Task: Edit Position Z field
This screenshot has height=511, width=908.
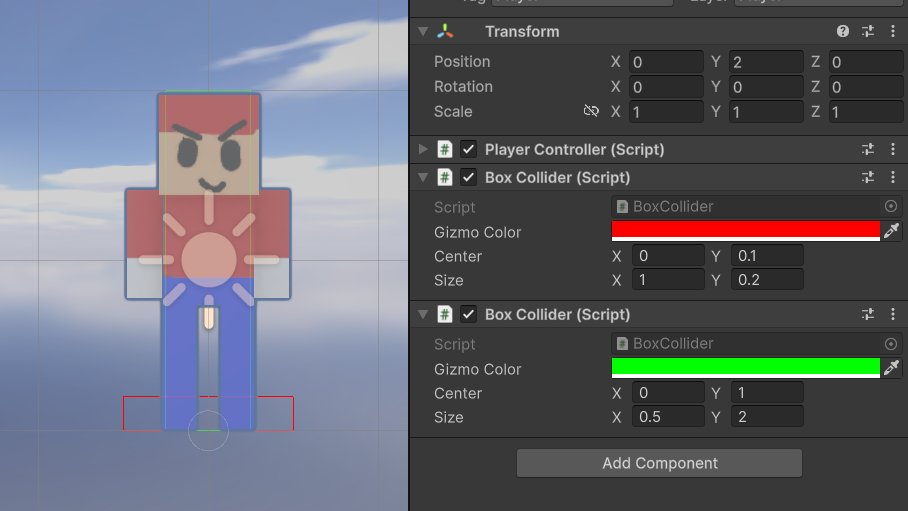Action: (x=865, y=62)
